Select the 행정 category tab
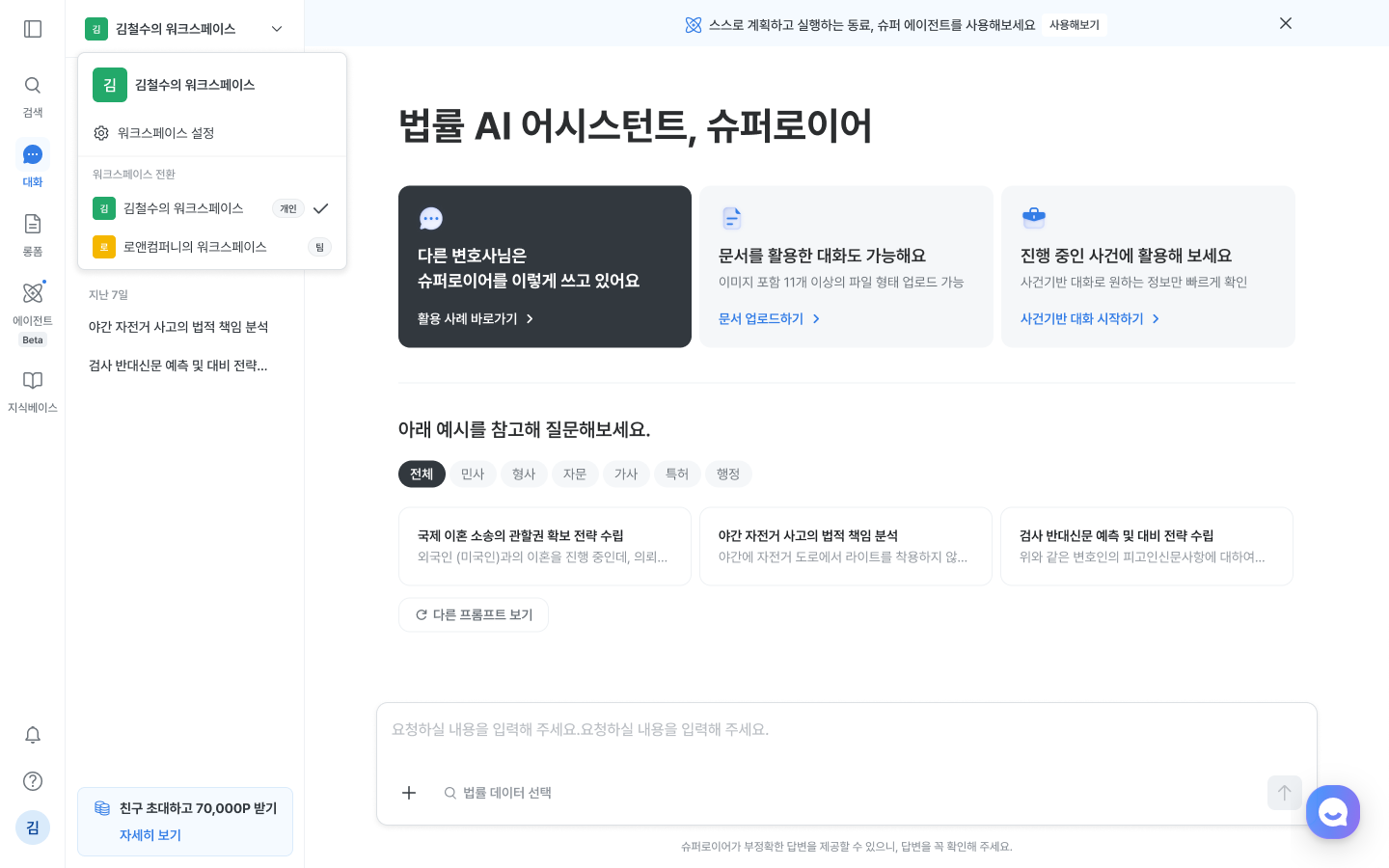 click(728, 475)
